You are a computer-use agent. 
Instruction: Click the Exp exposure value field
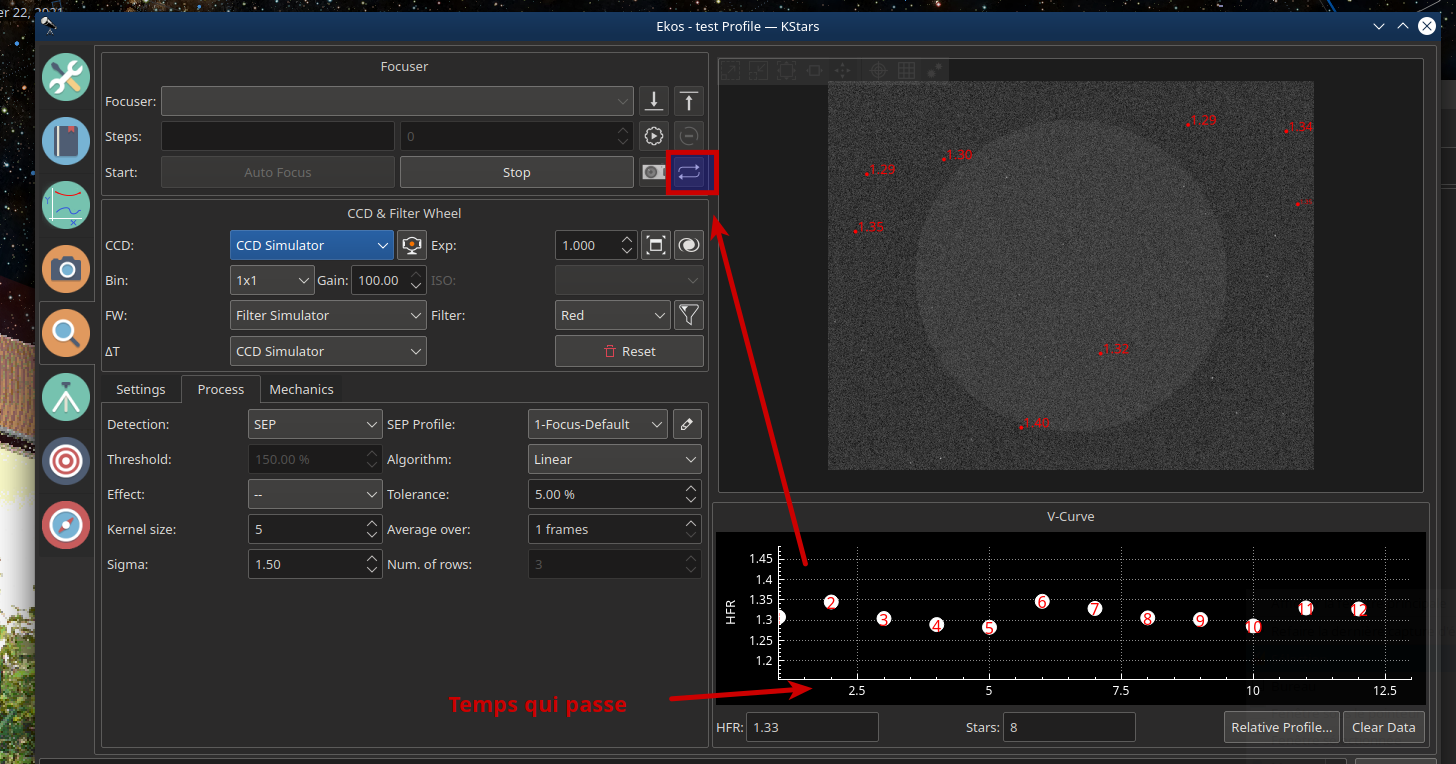coord(586,245)
